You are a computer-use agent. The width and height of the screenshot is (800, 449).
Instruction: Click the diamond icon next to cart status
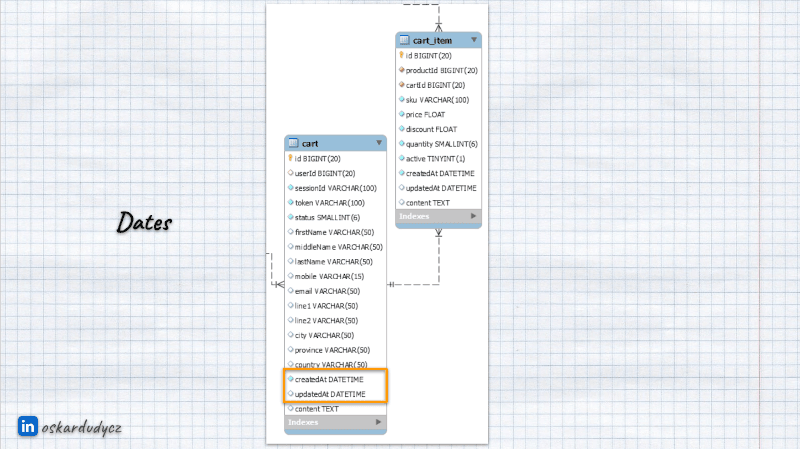[290, 217]
